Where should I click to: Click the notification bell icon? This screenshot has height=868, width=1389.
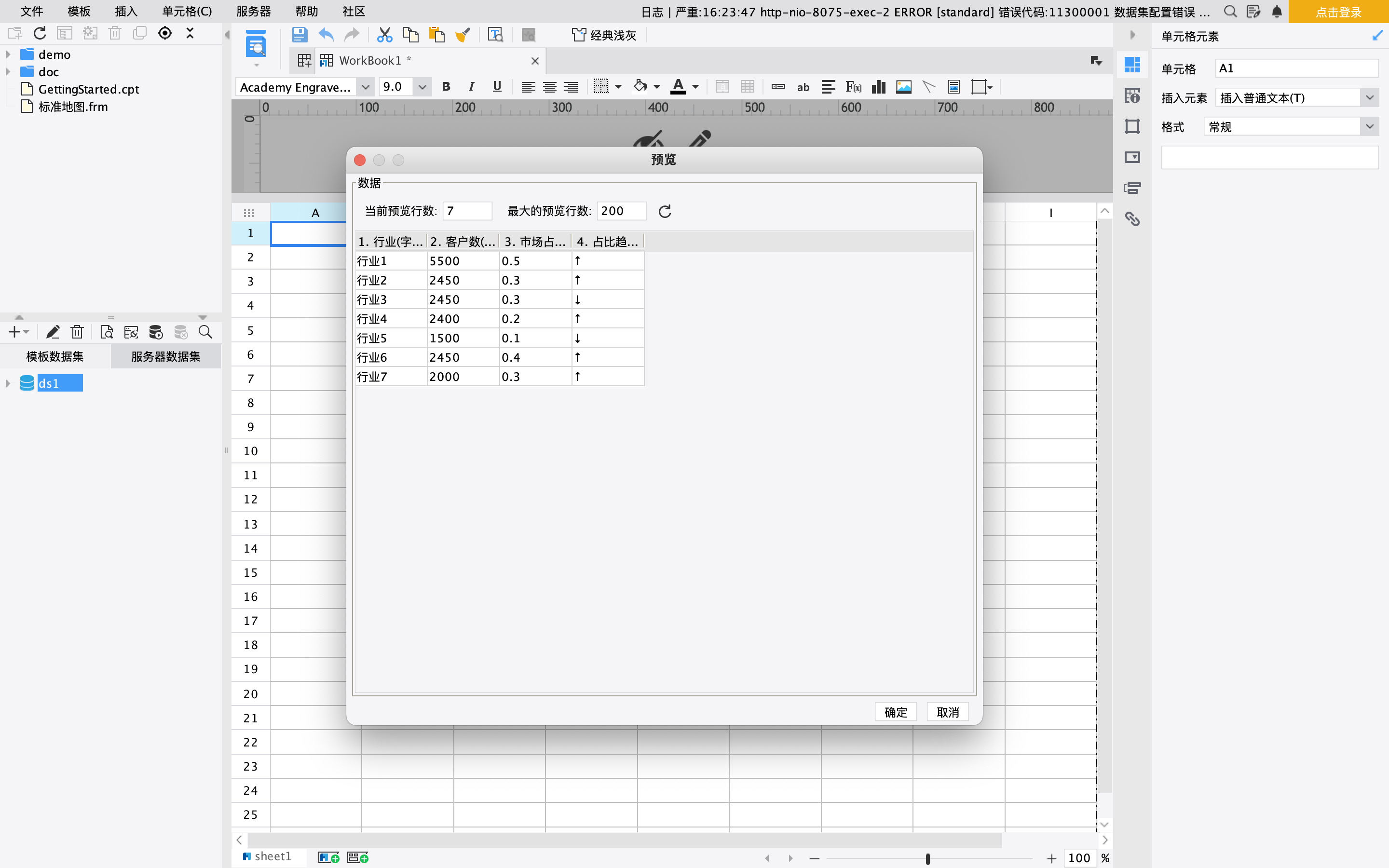pyautogui.click(x=1277, y=12)
